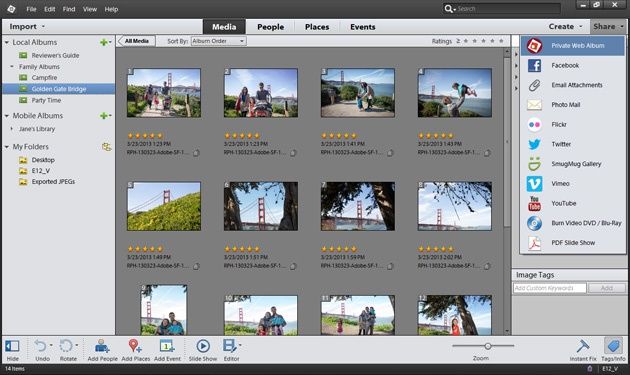The image size is (630, 375).
Task: Collapse the Local Albums section
Action: pos(7,42)
